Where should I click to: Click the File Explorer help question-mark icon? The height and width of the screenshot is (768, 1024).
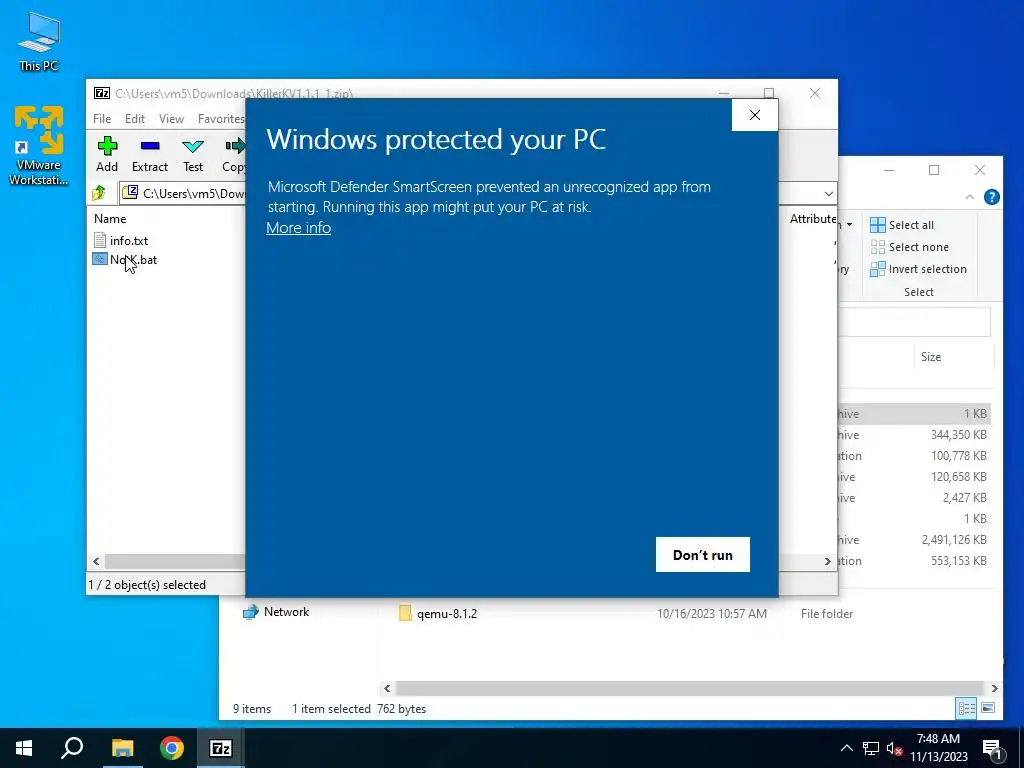tap(991, 197)
